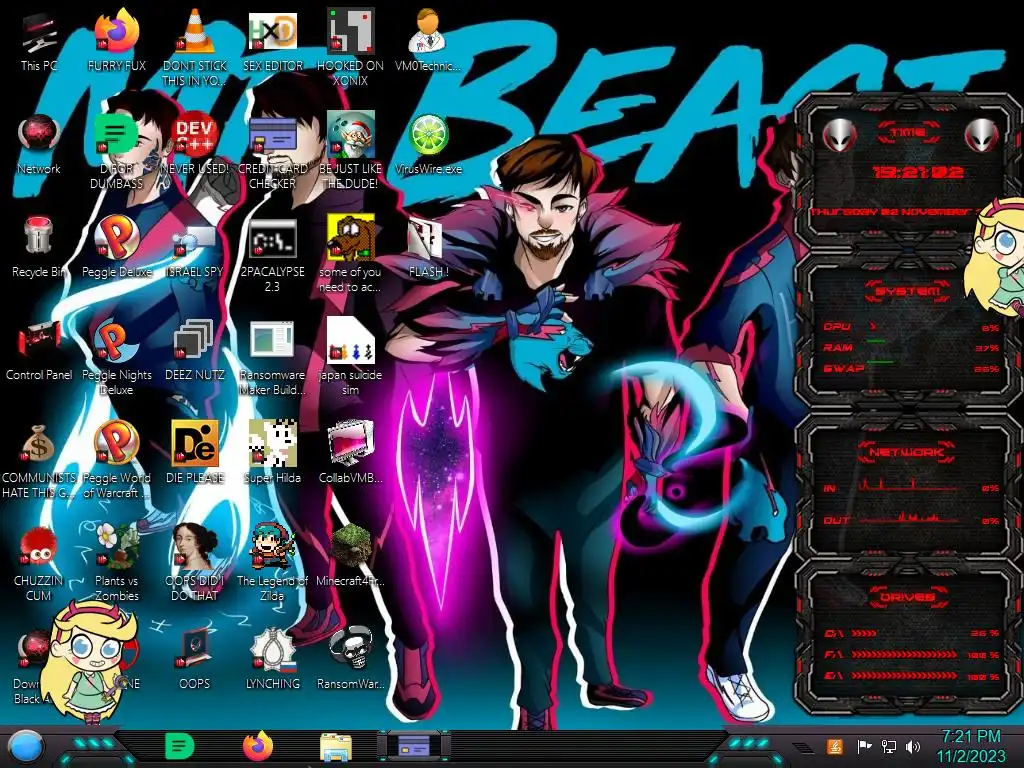Open the orange Java update tray icon
Screen dimensions: 1024x768
tap(835, 746)
